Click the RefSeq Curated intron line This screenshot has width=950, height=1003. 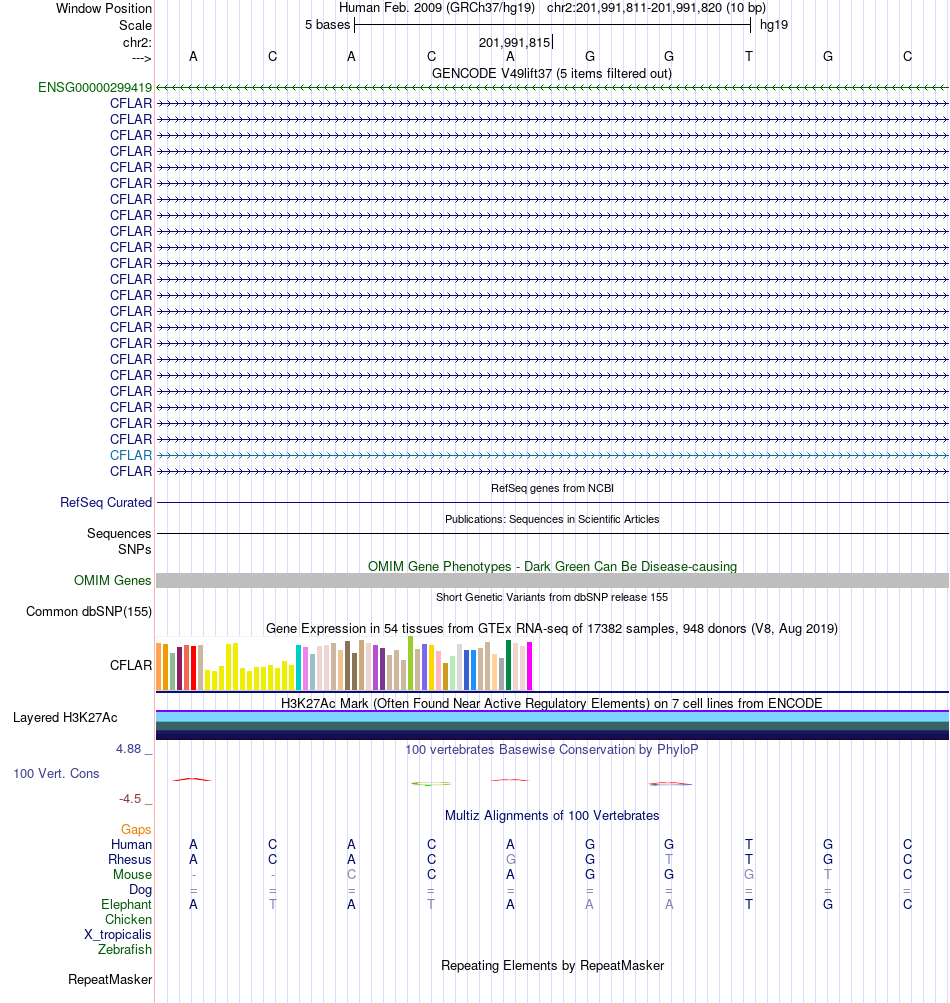552,503
